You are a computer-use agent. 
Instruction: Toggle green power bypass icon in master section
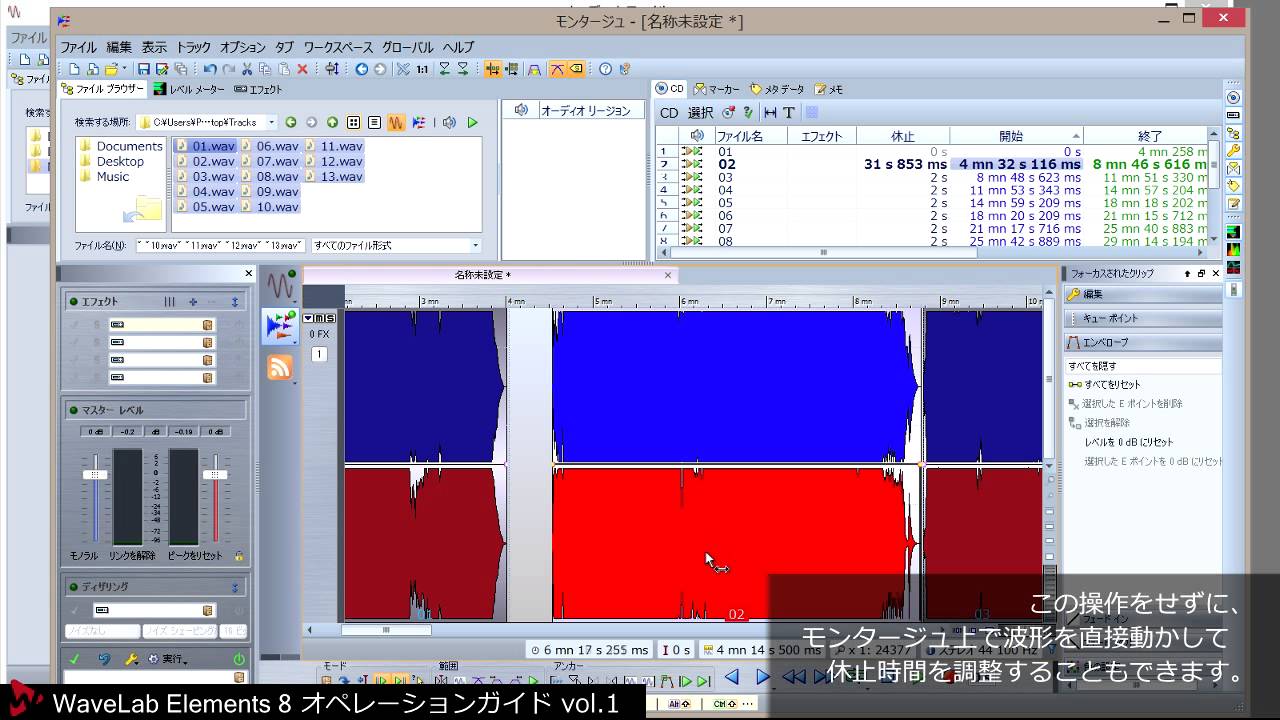(x=239, y=659)
